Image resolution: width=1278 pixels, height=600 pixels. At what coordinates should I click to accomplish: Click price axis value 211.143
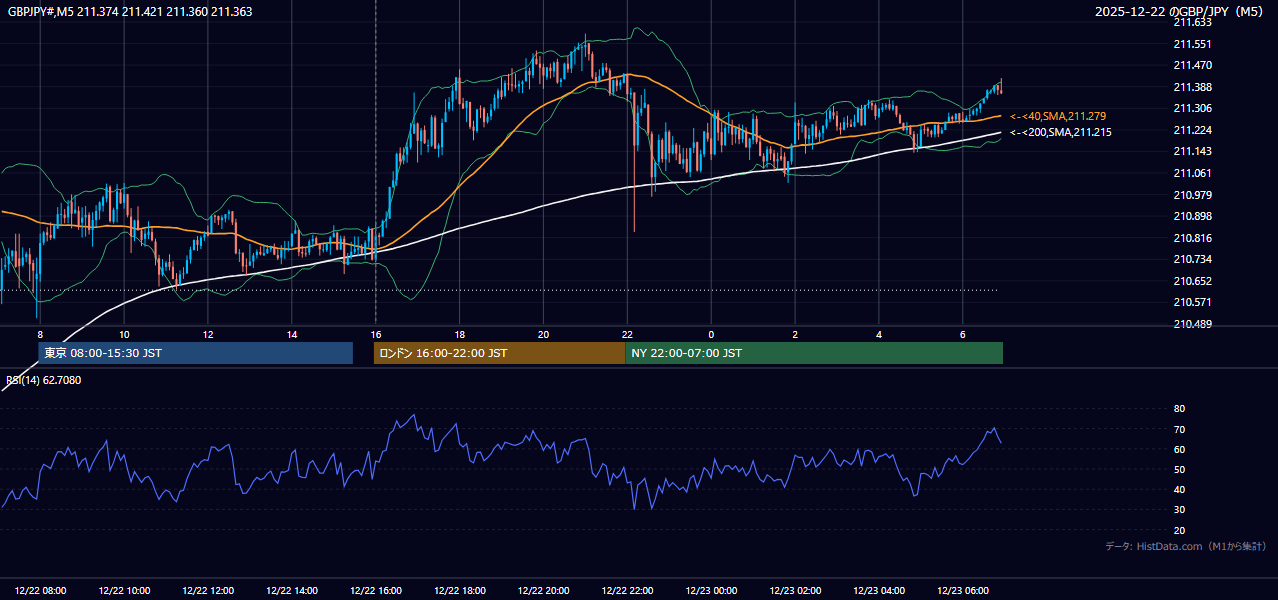[x=1192, y=151]
